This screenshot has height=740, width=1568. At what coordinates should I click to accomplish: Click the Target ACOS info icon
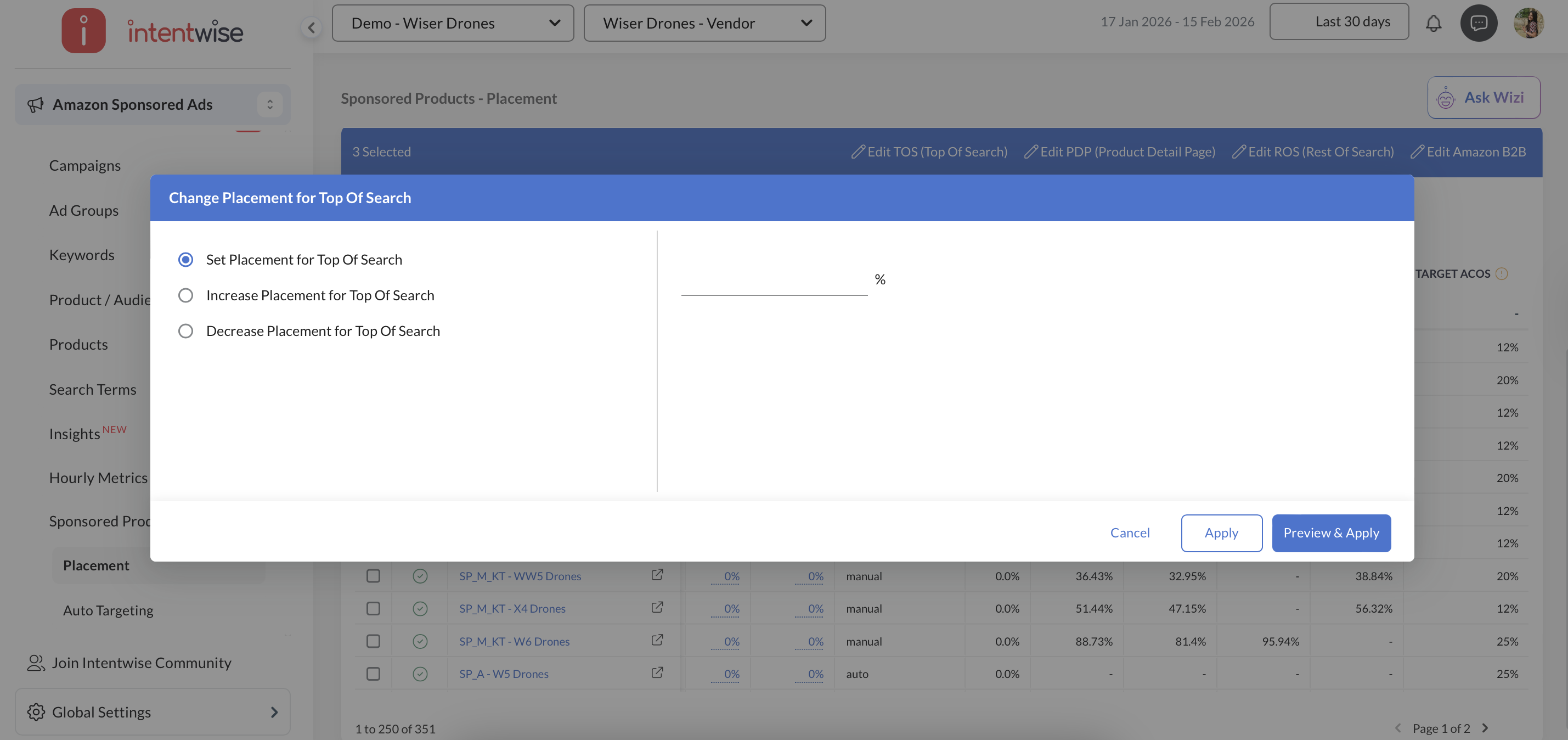pyautogui.click(x=1502, y=273)
